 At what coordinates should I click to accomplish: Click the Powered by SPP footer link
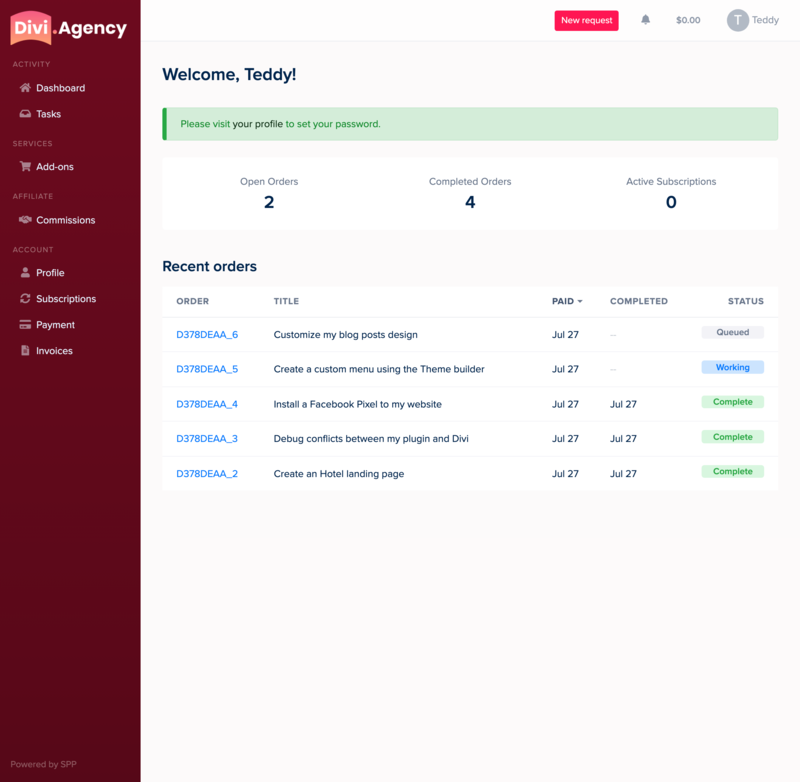[43, 764]
